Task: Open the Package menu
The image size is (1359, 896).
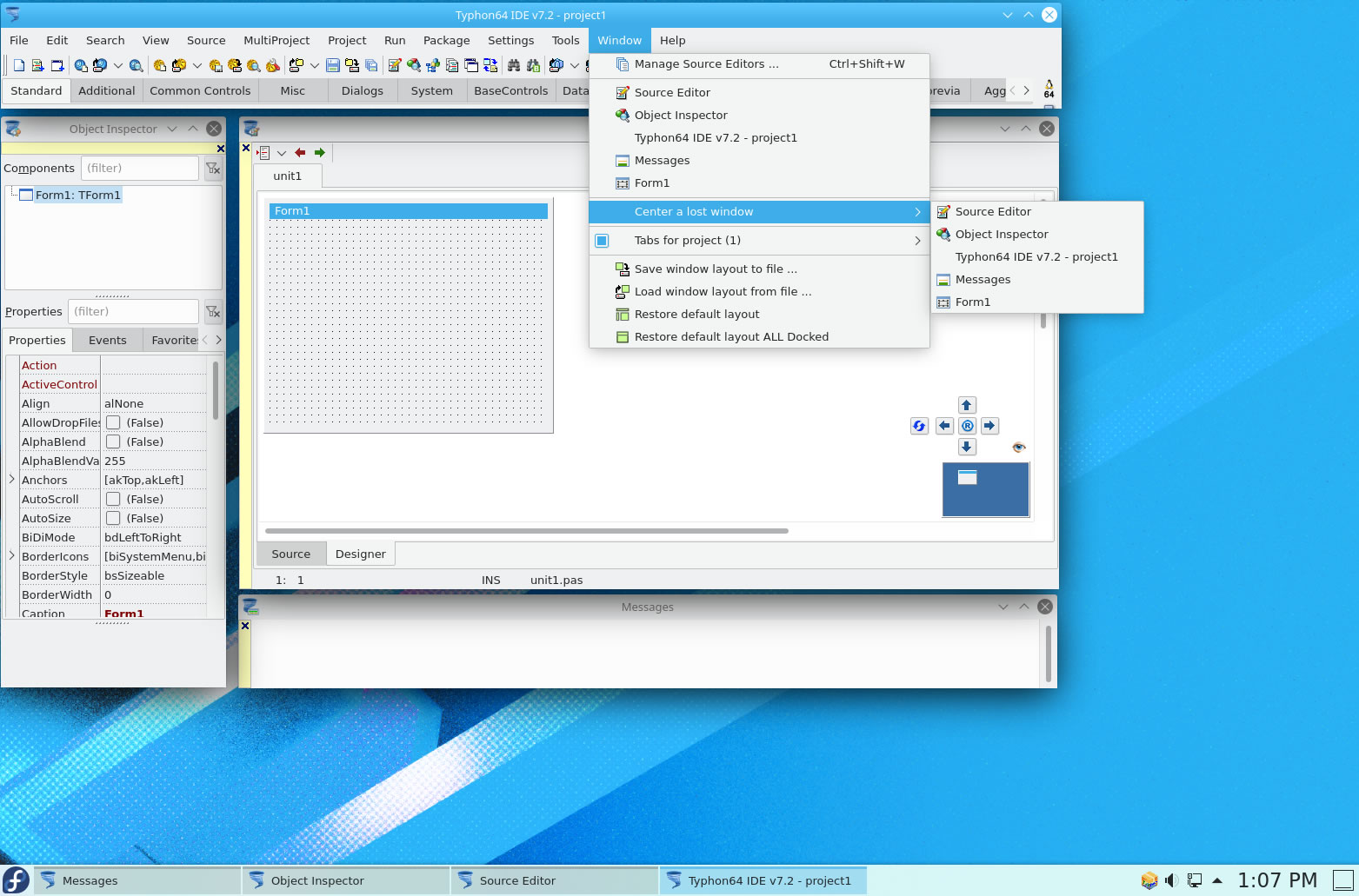Action: [x=446, y=41]
